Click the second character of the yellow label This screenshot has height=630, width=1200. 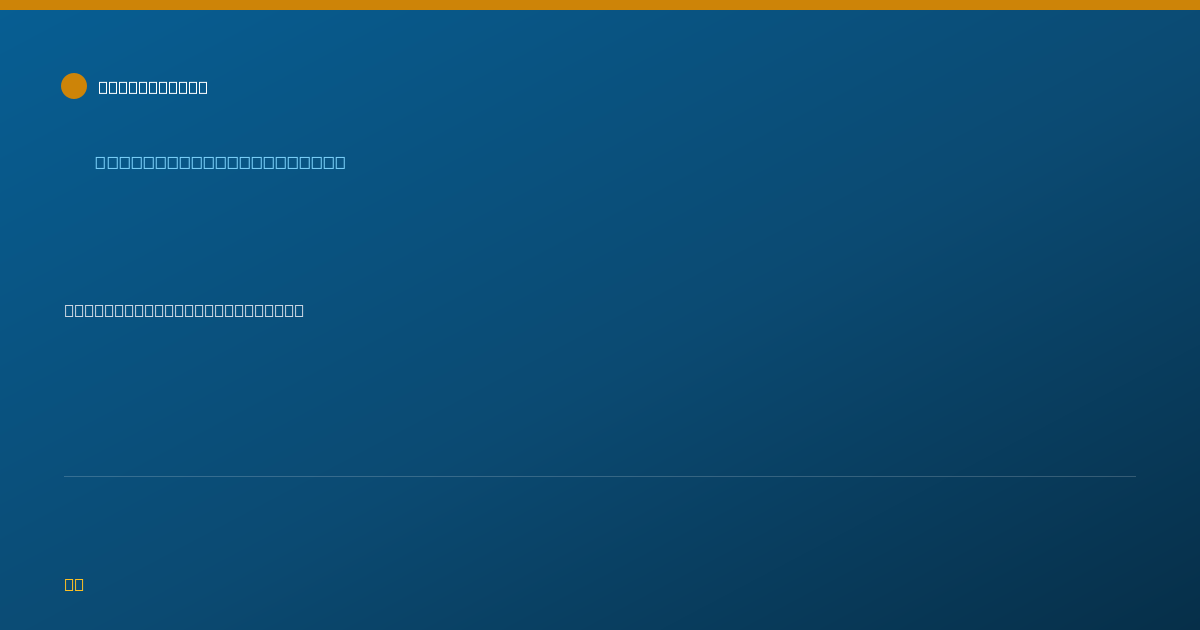coord(79,584)
